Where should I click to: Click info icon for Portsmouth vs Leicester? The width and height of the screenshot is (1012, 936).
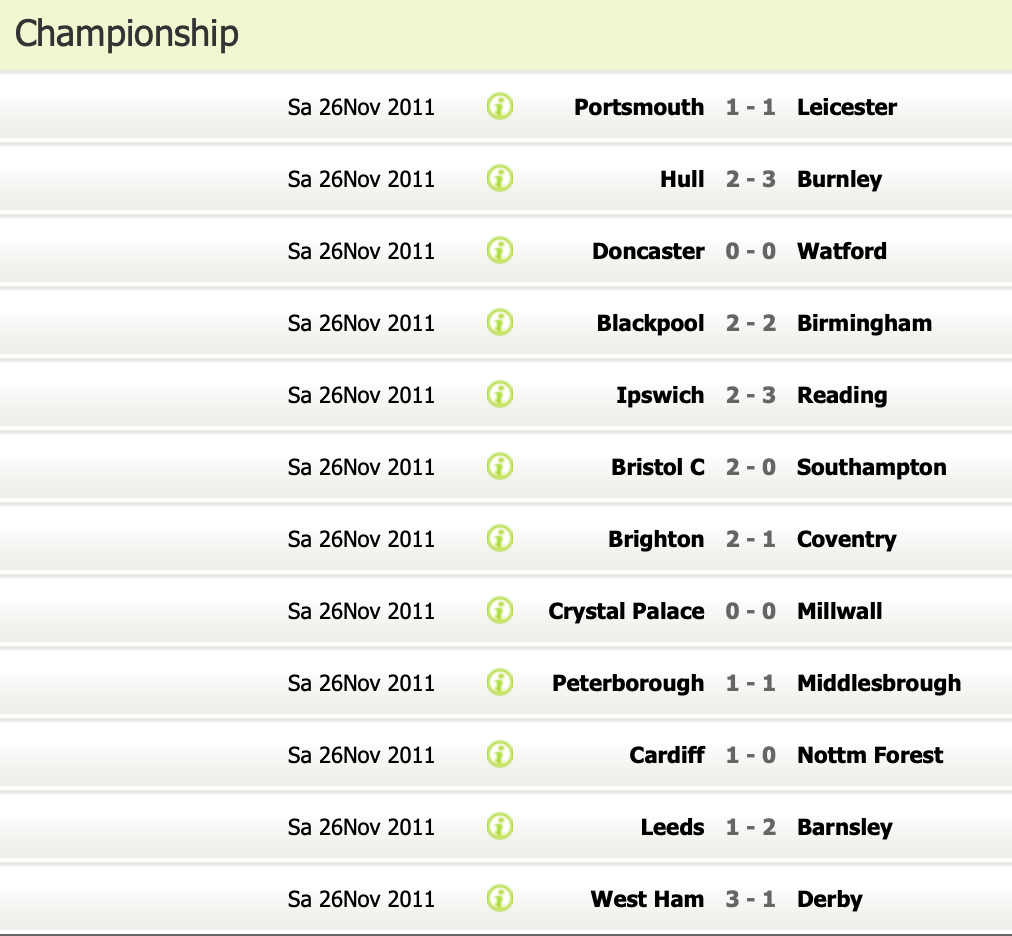[x=500, y=106]
